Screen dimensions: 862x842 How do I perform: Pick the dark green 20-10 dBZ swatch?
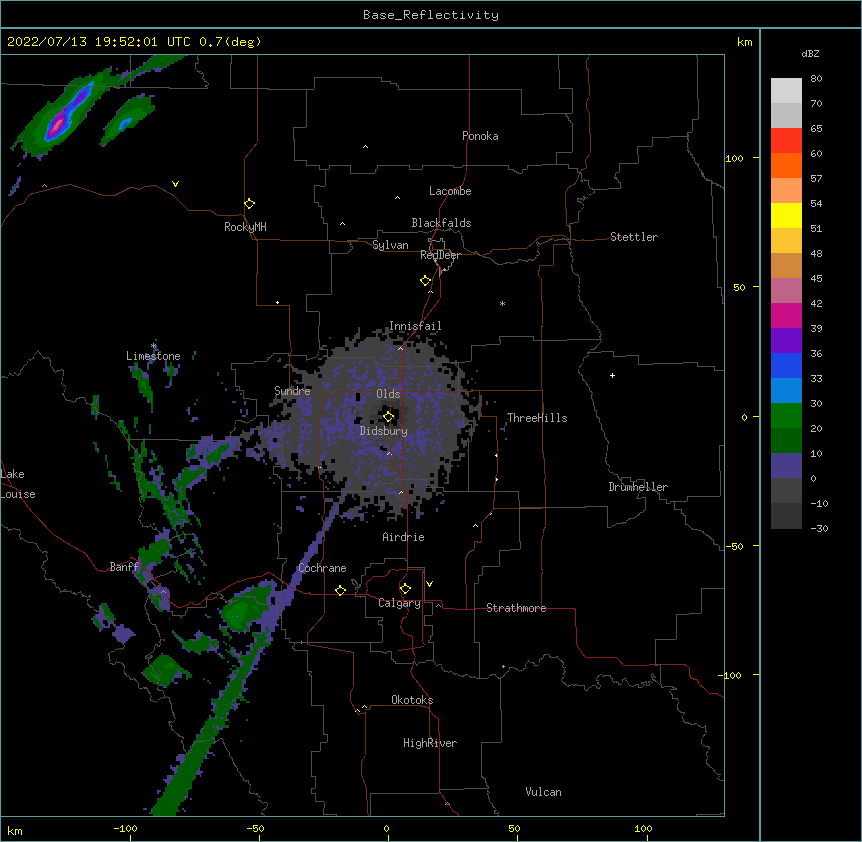786,441
